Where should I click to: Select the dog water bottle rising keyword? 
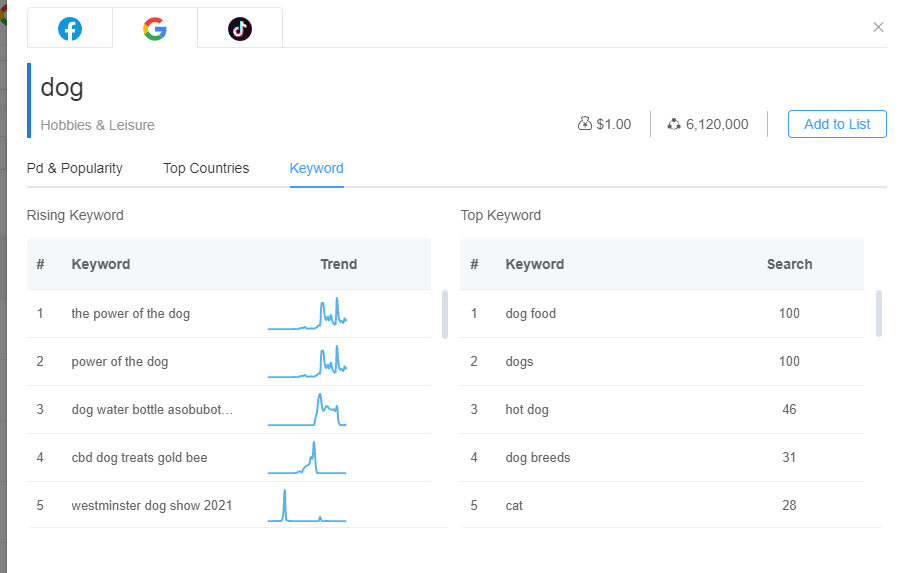coord(152,410)
